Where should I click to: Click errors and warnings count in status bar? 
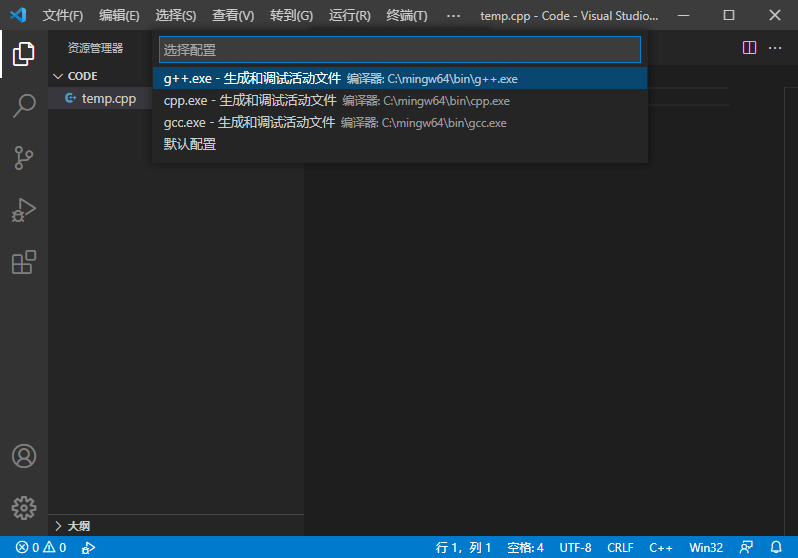click(41, 547)
